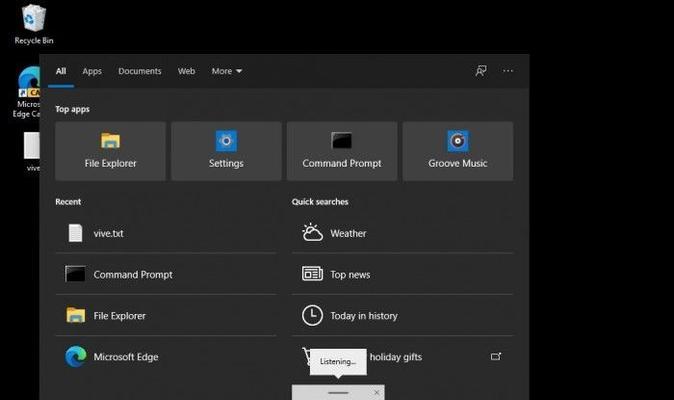Run the holiday gifts quick search
Screen dimensions: 674x400
pos(402,357)
